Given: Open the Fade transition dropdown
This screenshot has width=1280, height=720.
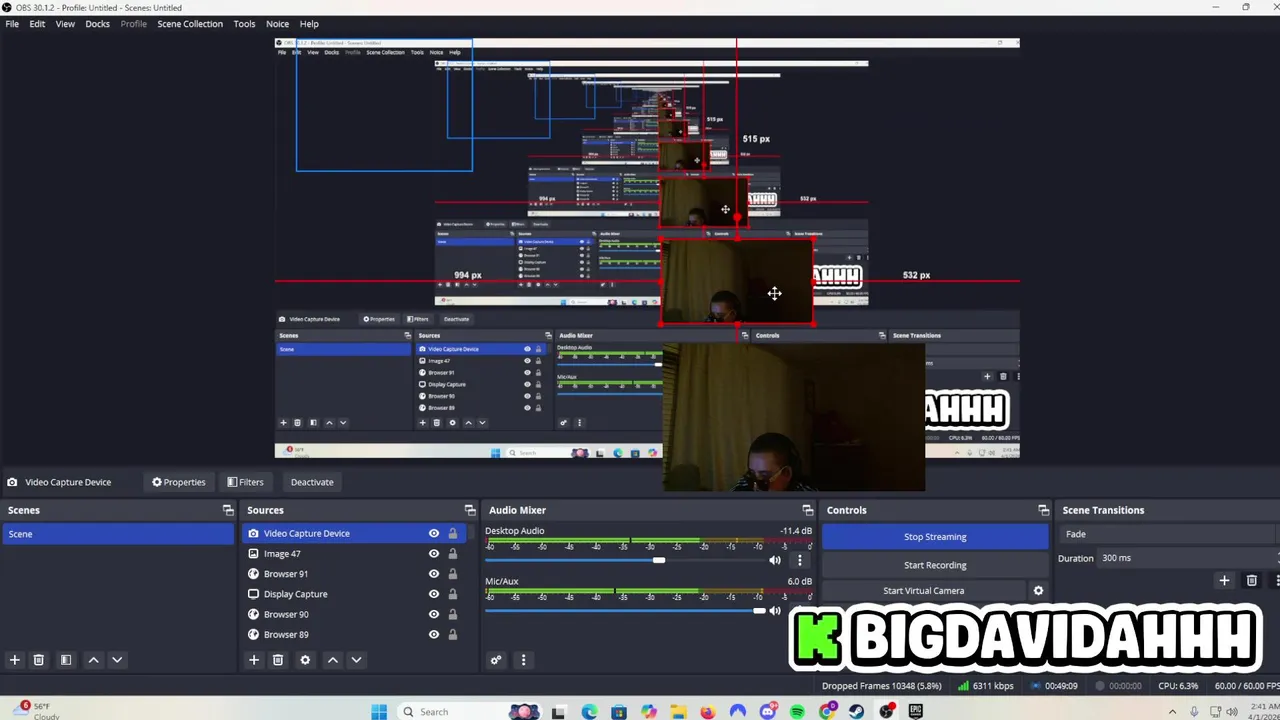Looking at the screenshot, I should coord(1170,534).
